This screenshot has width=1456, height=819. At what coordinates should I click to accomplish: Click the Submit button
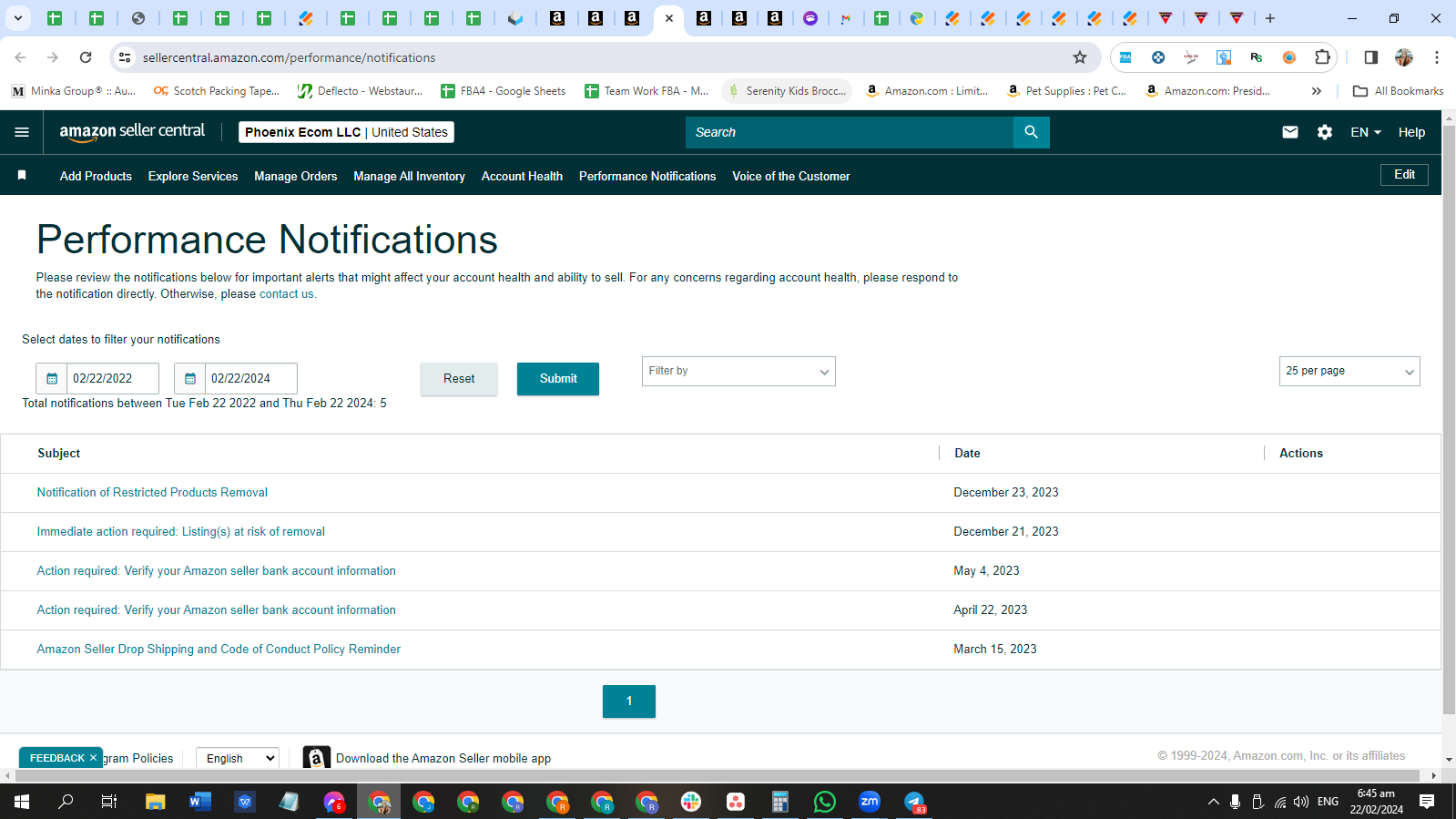558,379
